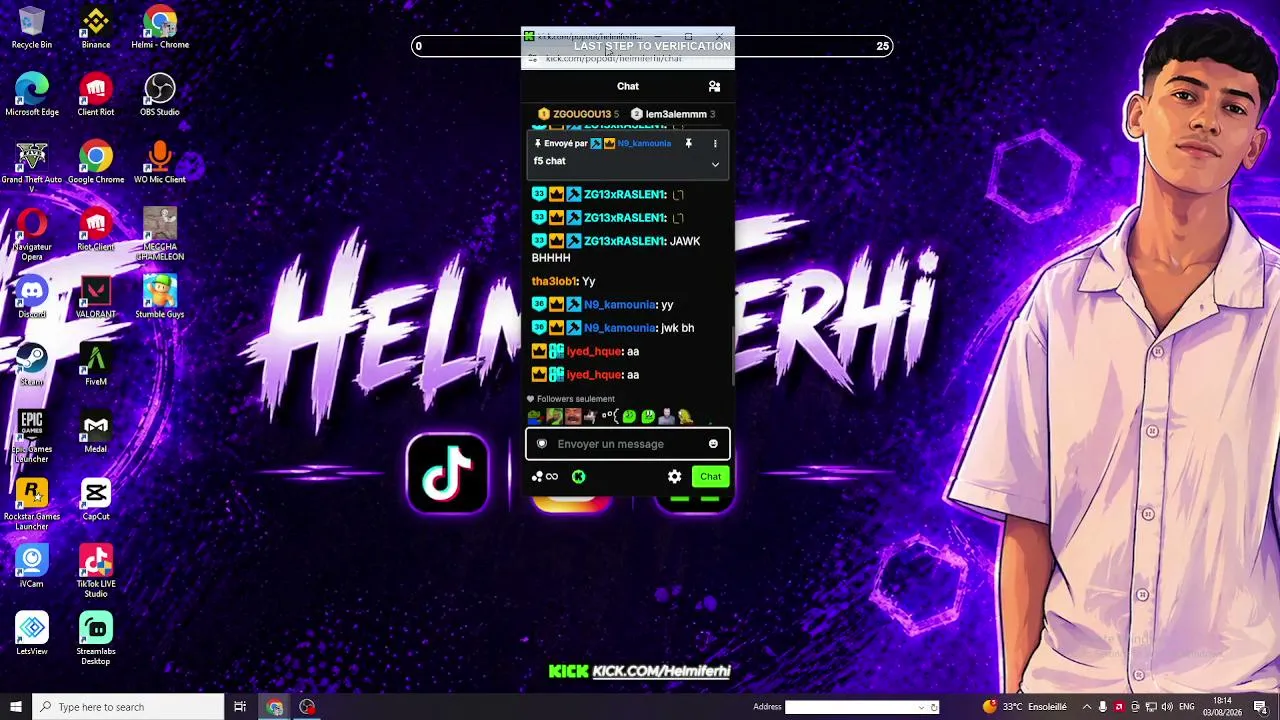This screenshot has width=1280, height=720.
Task: Unpin the pinned f5 chat message
Action: coord(688,144)
